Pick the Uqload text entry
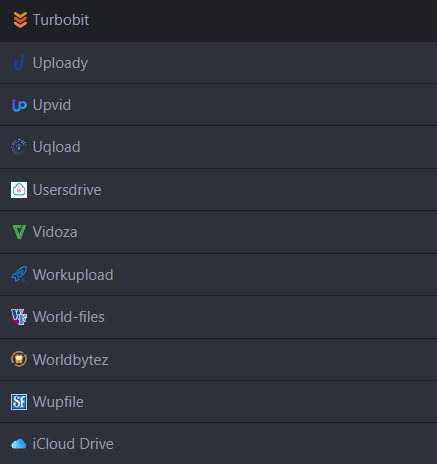 (57, 148)
